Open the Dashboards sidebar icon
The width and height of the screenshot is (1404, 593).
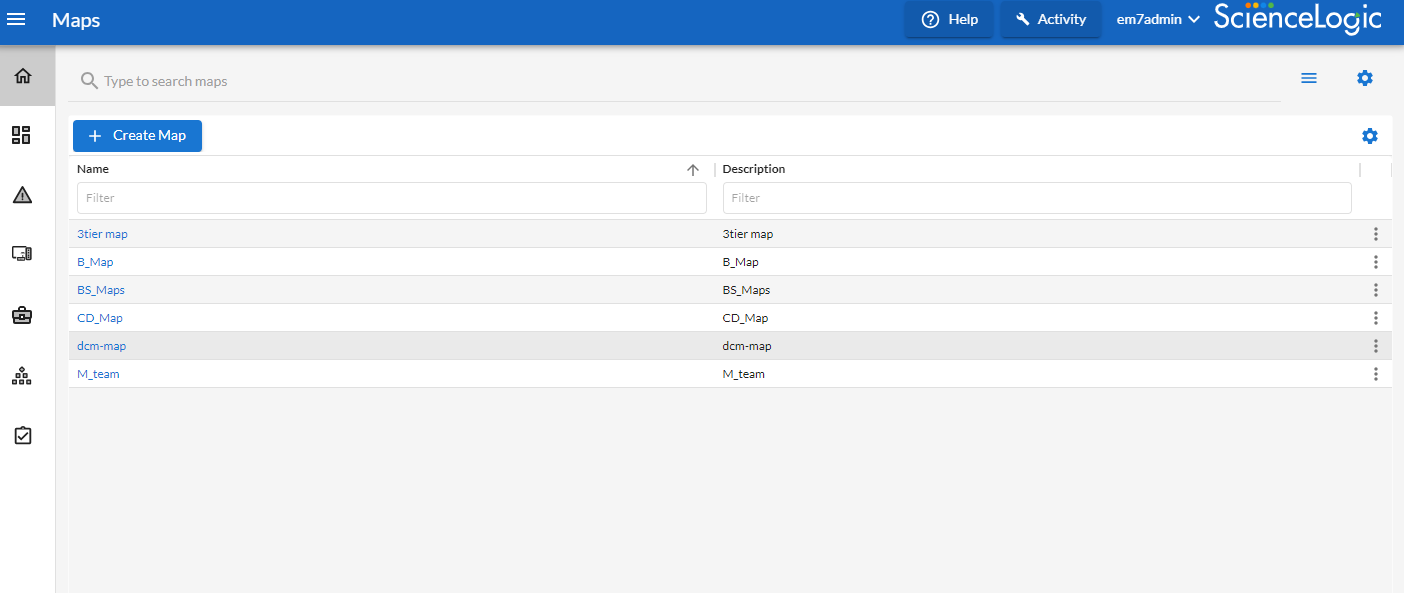tap(22, 135)
